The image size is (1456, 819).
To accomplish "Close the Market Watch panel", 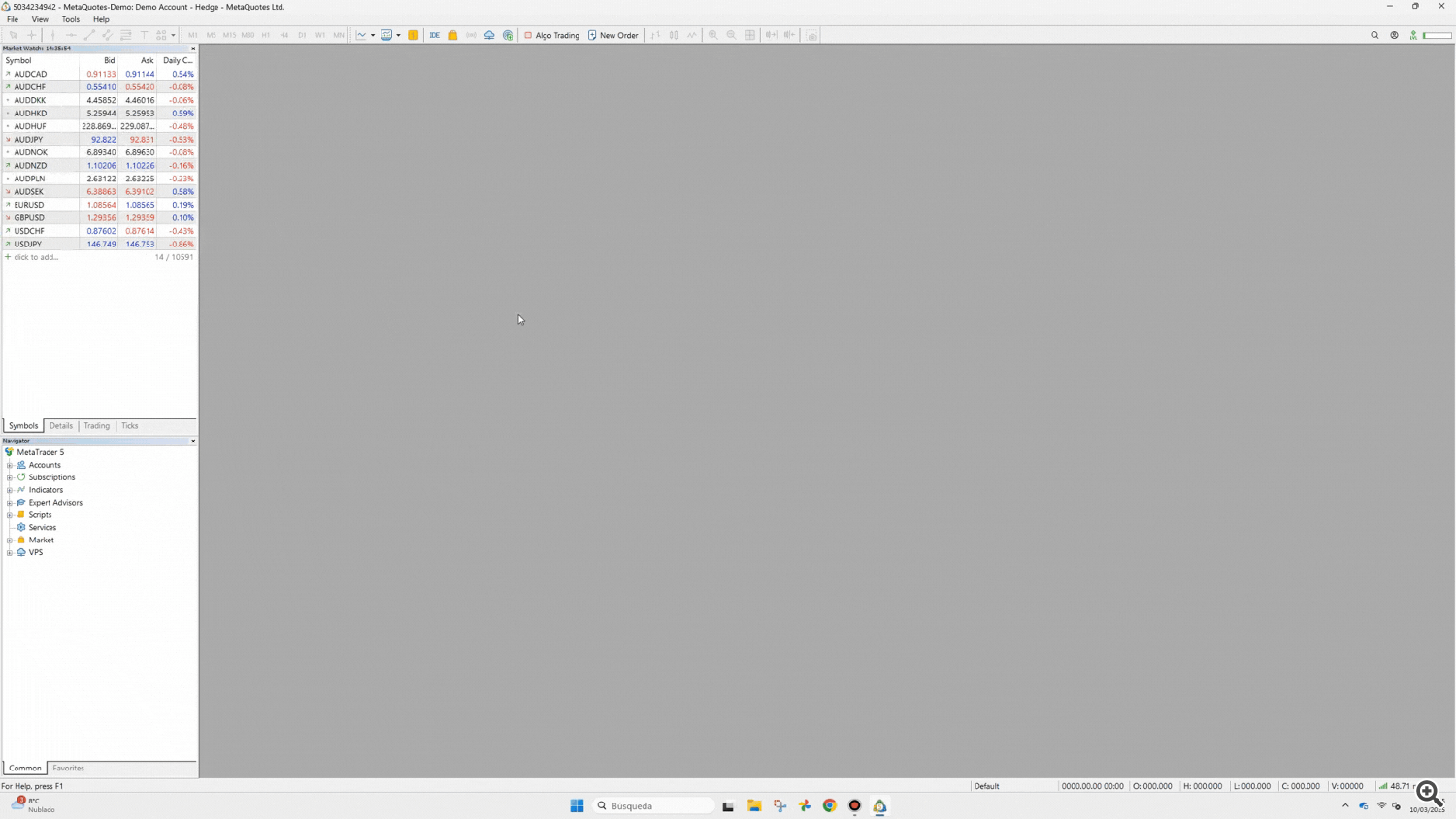I will coord(193,49).
